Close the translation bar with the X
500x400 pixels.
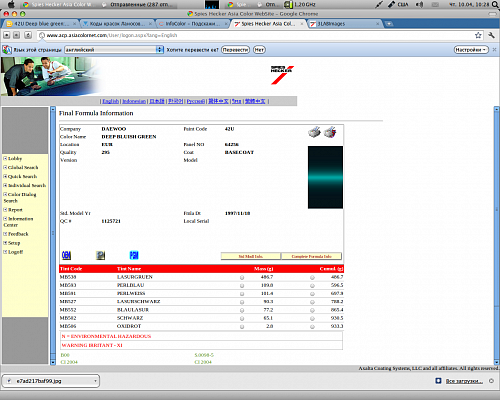coord(494,50)
